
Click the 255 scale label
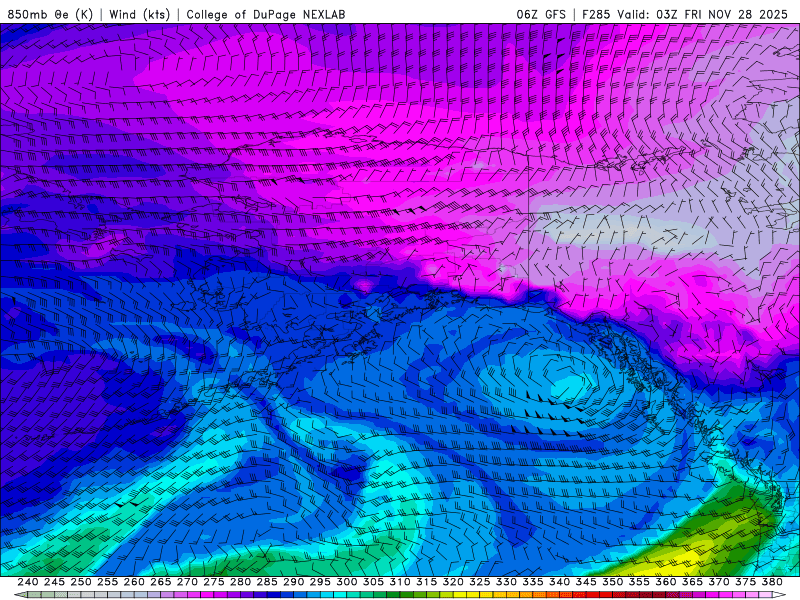[x=107, y=582]
